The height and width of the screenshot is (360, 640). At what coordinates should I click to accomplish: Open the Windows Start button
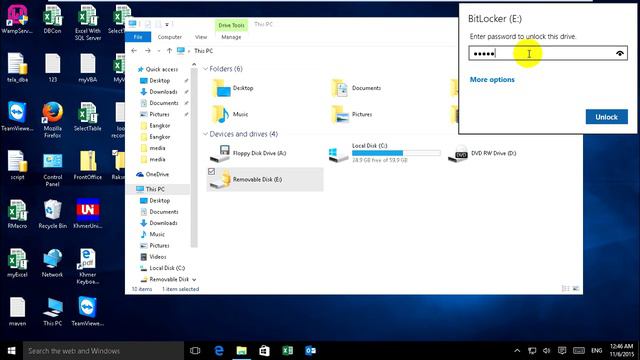tap(11, 351)
